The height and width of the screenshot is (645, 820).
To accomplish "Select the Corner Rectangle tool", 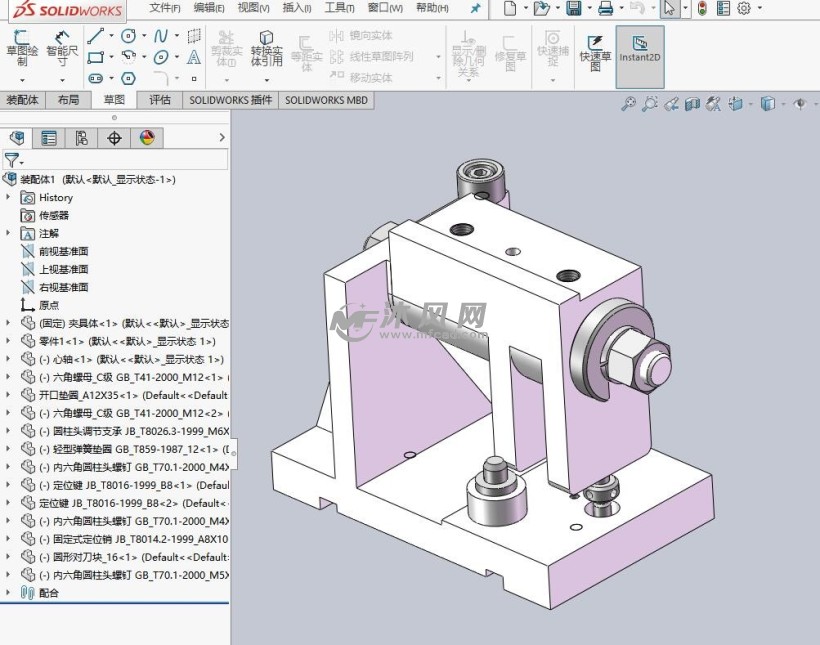I will pyautogui.click(x=96, y=57).
